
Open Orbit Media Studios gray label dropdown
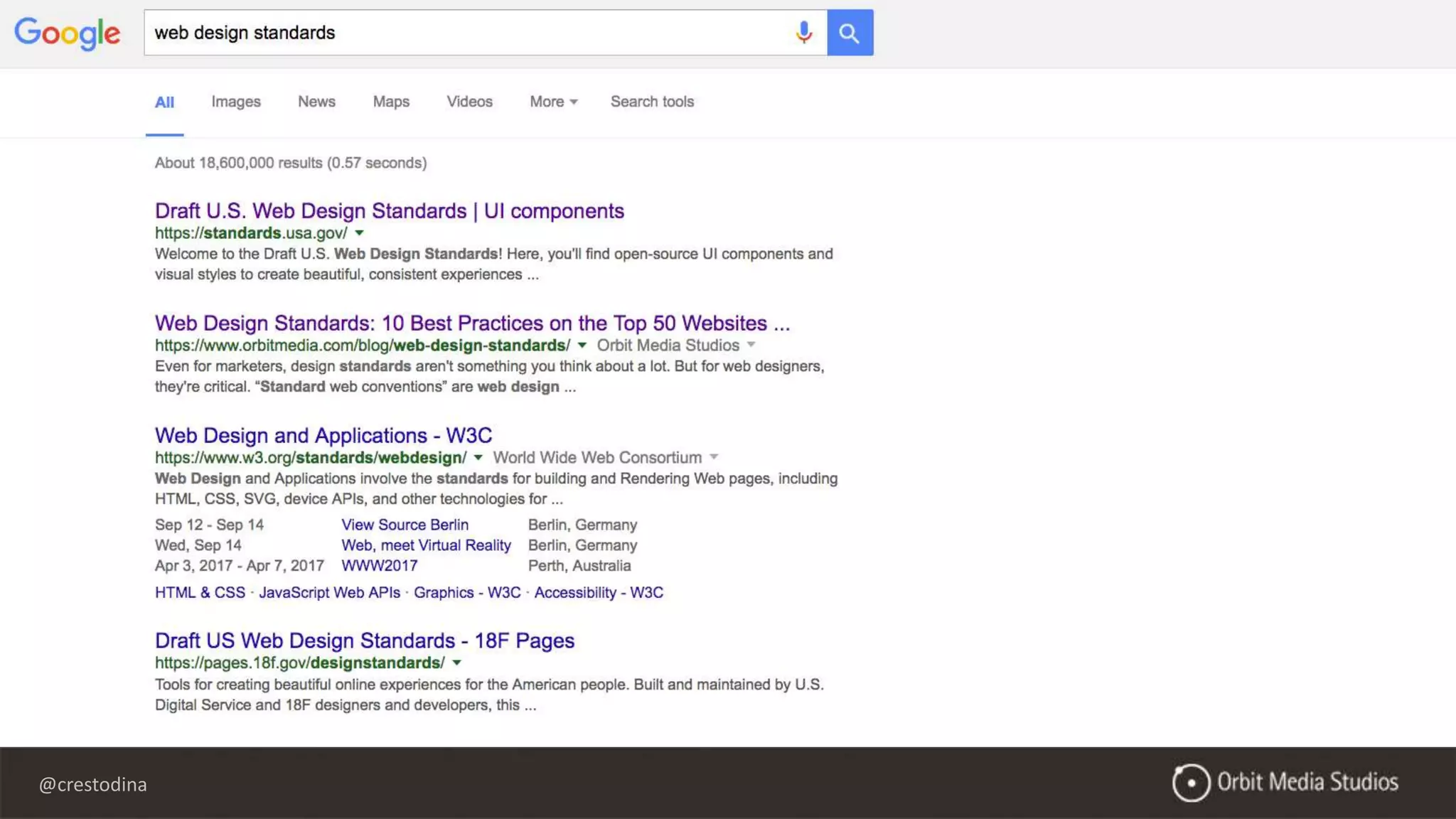click(751, 346)
